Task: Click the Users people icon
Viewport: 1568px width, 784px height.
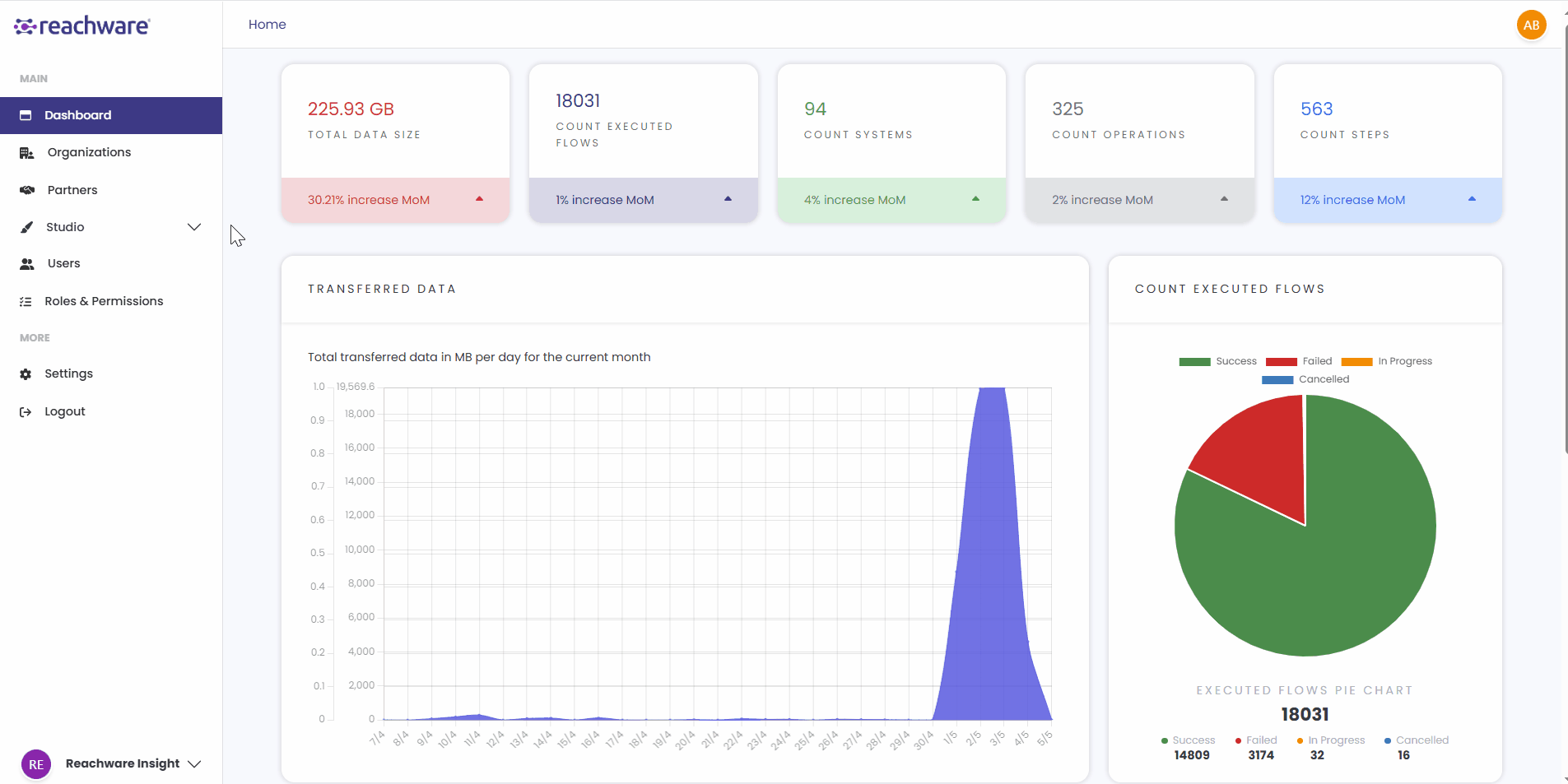Action: click(x=27, y=264)
